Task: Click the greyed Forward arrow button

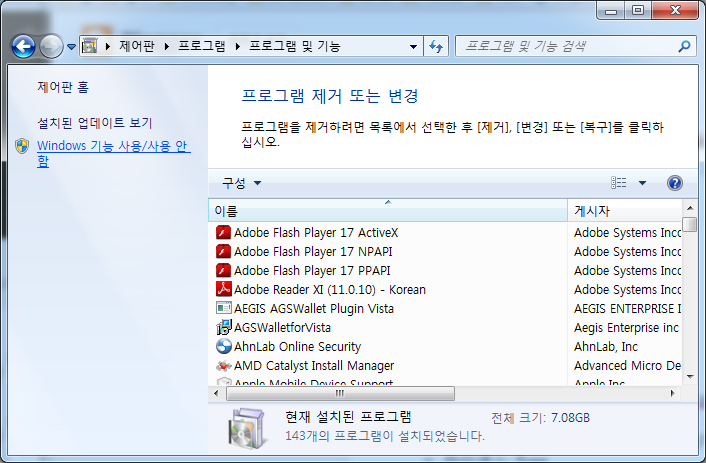Action: [x=51, y=46]
